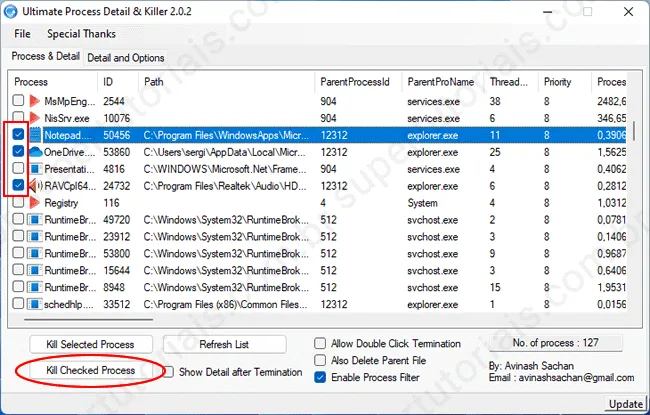Image resolution: width=650 pixels, height=415 pixels.
Task: Click the OneDrive cloud icon
Action: point(36,152)
